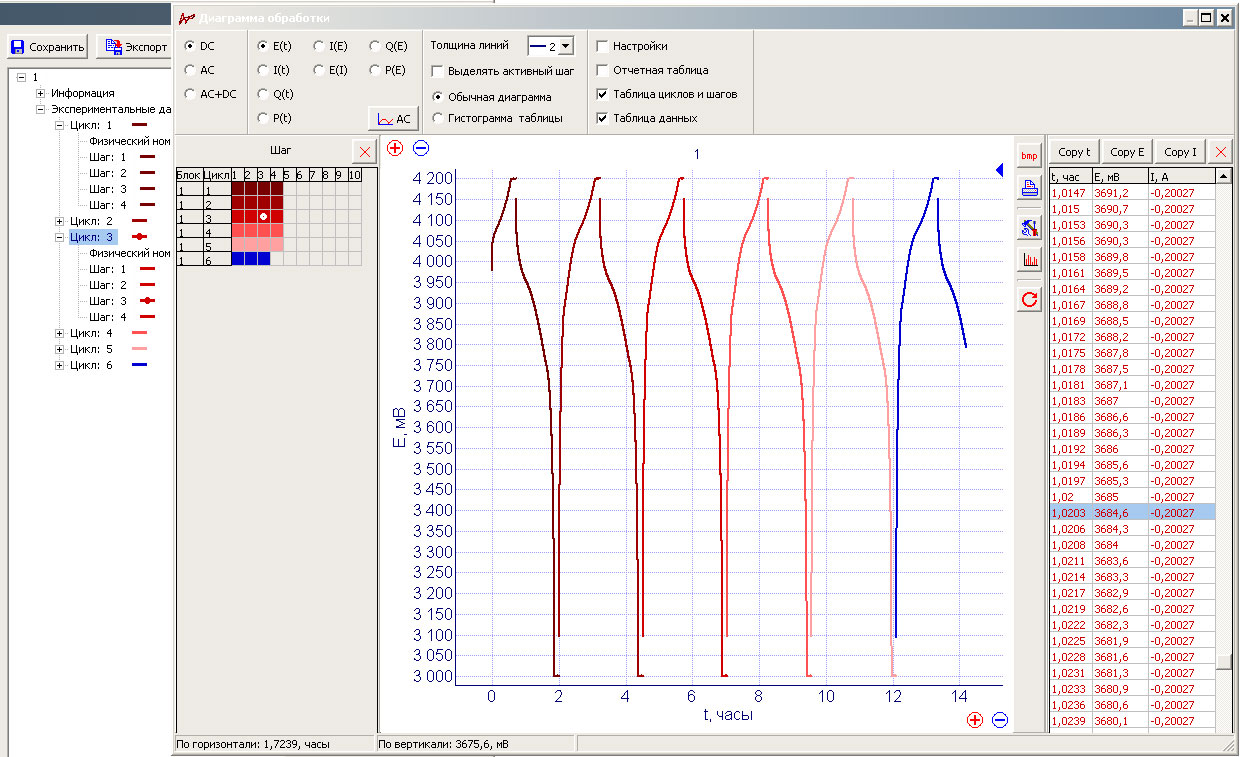
Task: Select Шаг: 2 under Цикл: 1
Action: (108, 173)
